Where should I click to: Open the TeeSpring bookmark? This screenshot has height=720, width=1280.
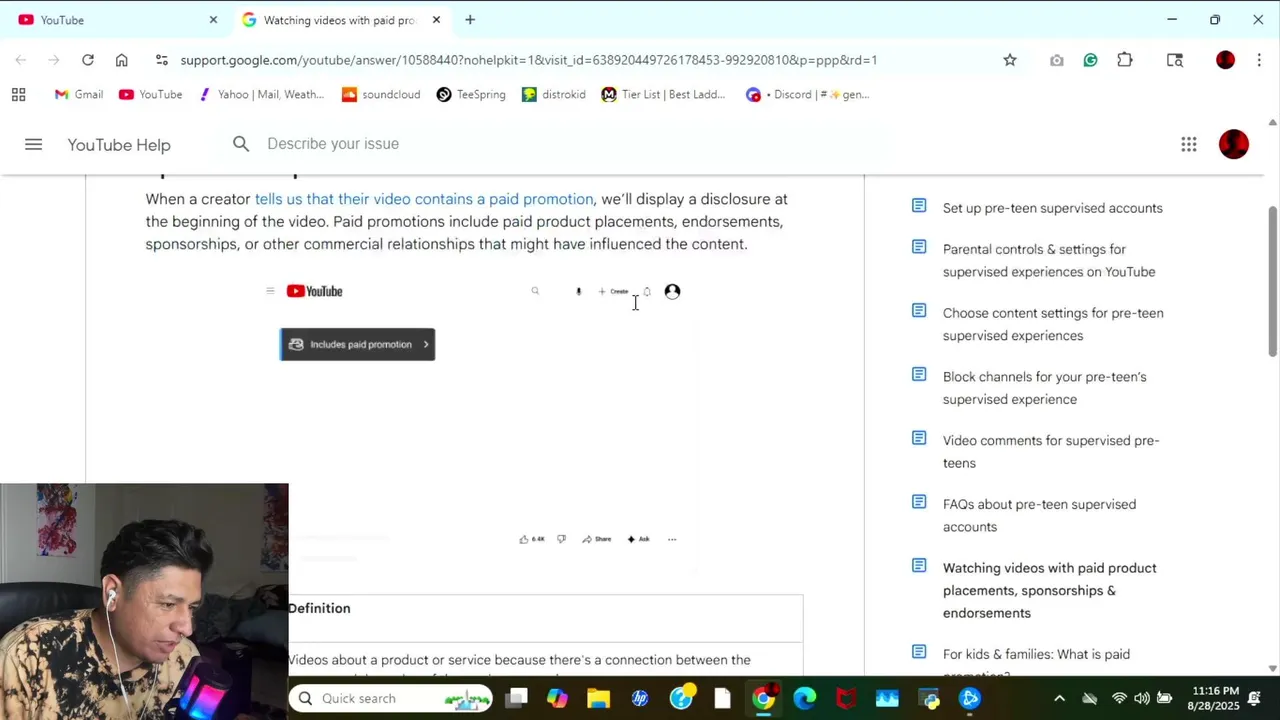click(471, 95)
